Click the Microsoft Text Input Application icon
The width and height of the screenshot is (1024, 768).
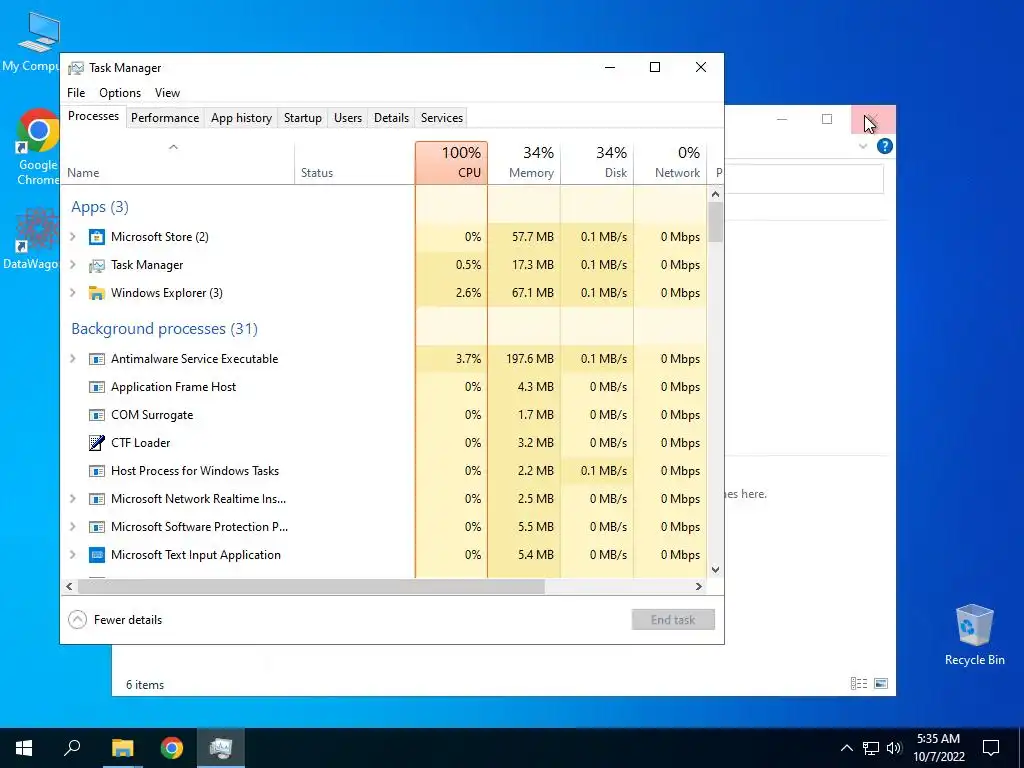coord(97,555)
